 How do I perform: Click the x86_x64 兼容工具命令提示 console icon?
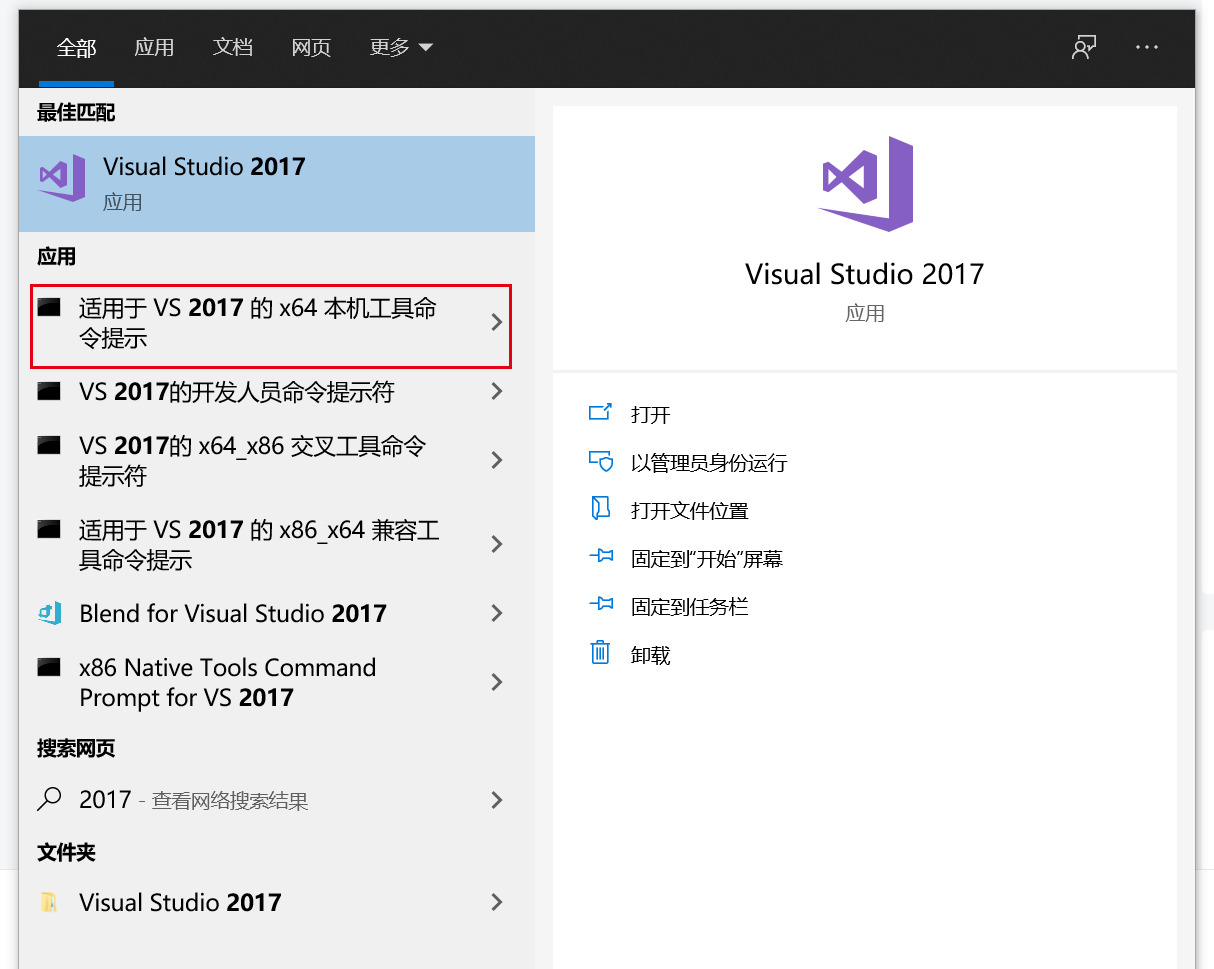pos(49,529)
